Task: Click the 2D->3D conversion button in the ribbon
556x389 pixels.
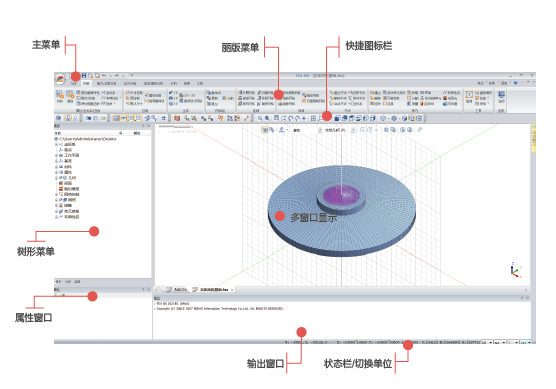Action: 187,95
